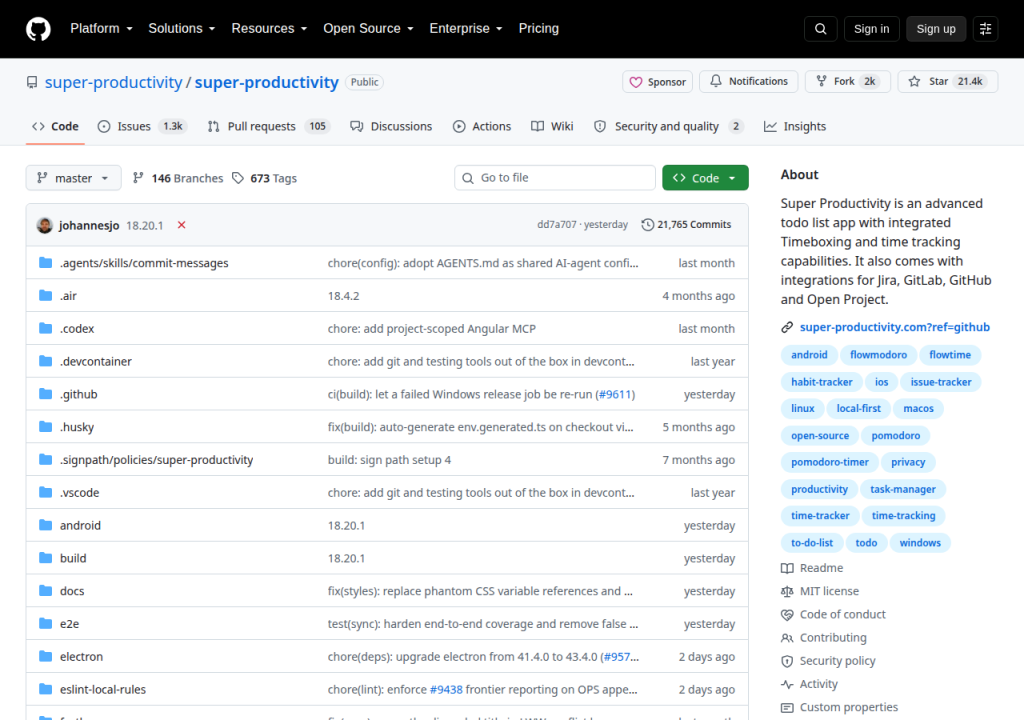
Task: Switch to the Issues tab
Action: 142,126
